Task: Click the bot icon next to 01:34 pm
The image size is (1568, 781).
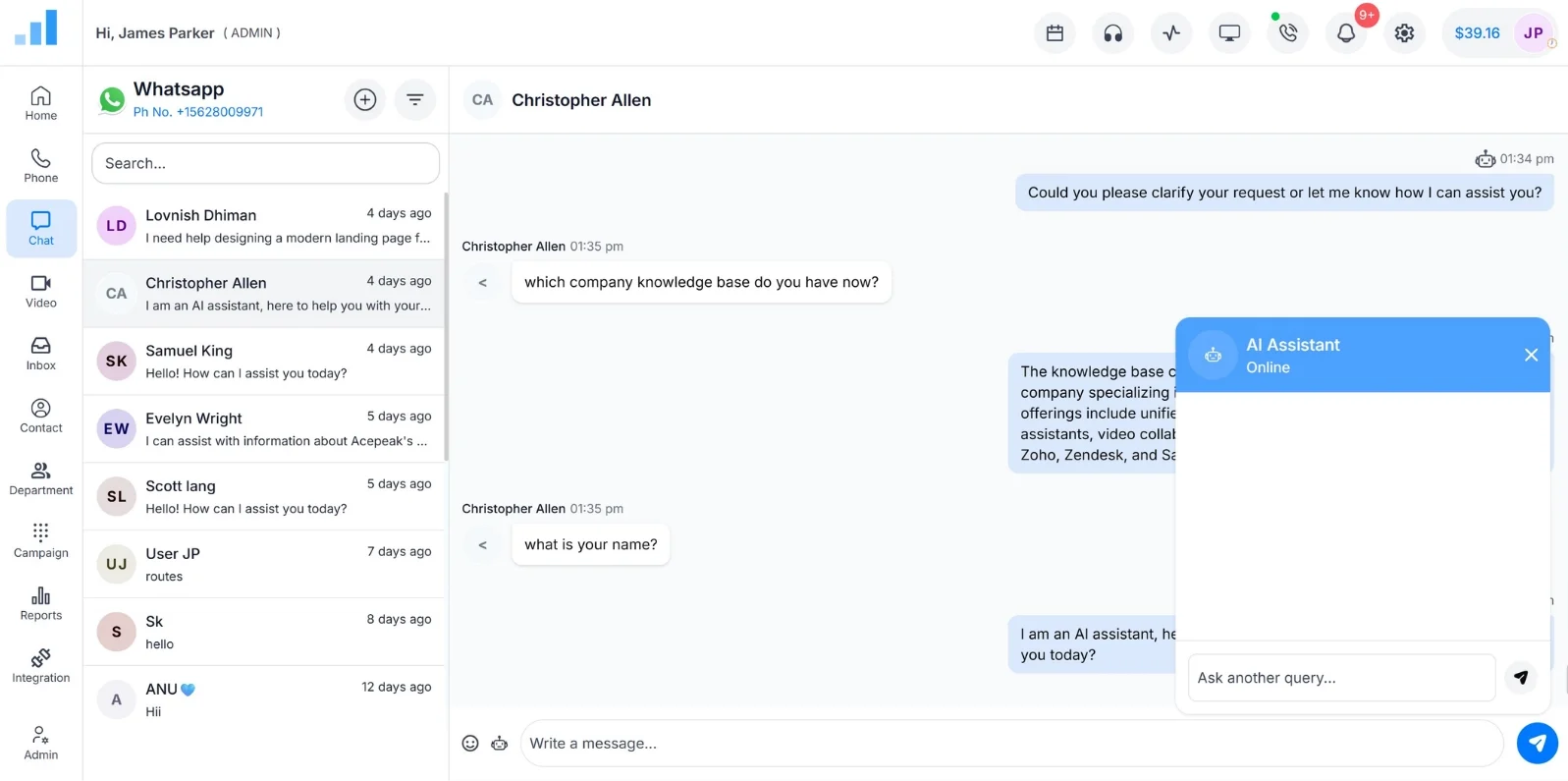Action: point(1485,159)
